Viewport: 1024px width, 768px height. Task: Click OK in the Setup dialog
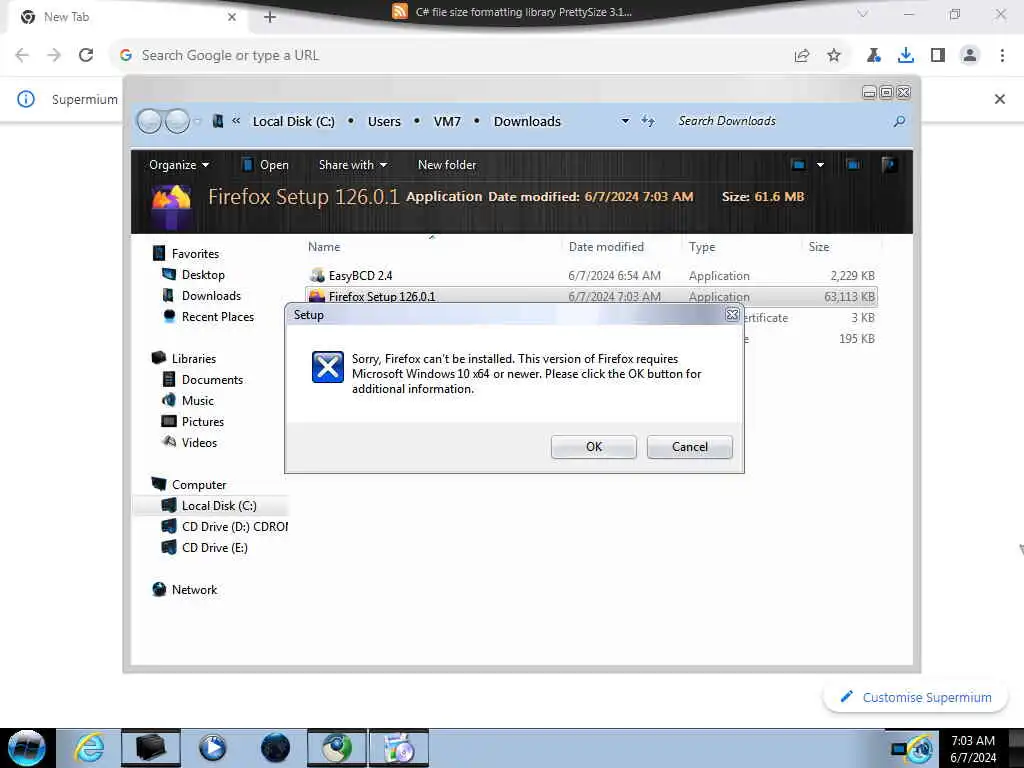pos(593,447)
